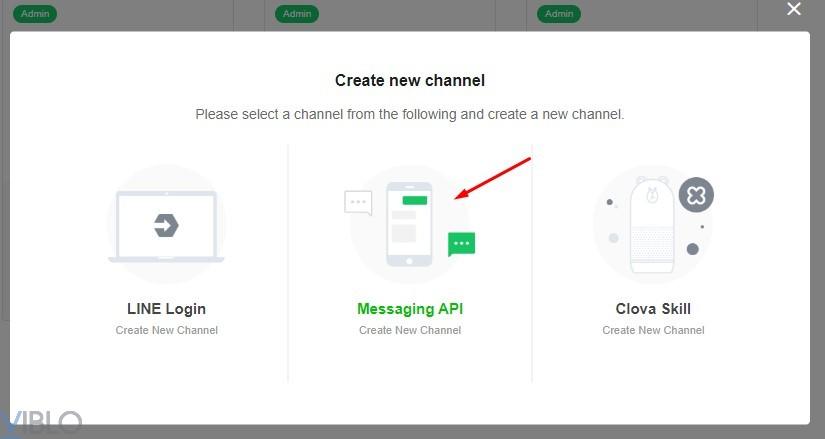The width and height of the screenshot is (825, 439).
Task: Select the LINE Login channel title
Action: click(166, 309)
